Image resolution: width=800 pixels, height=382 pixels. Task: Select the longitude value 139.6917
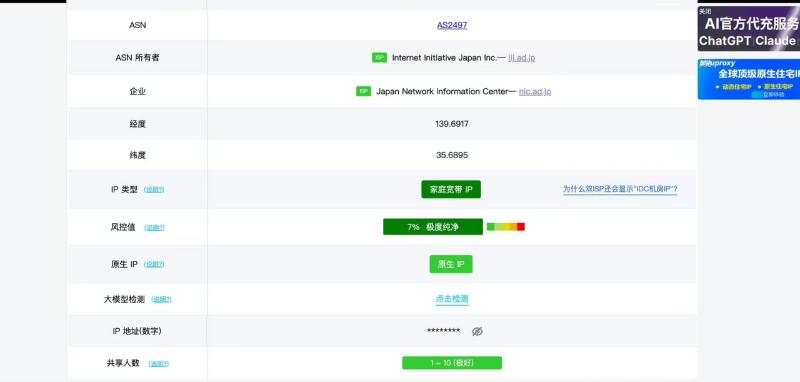[x=452, y=124]
